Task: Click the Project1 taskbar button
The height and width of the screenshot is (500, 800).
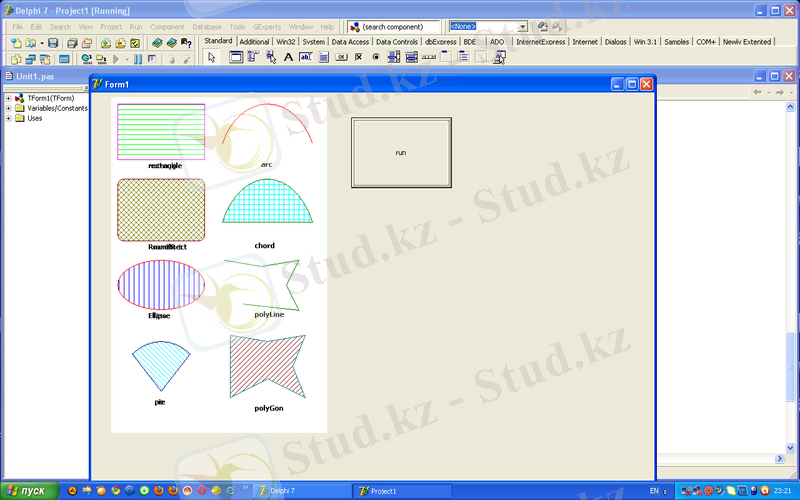Action: coord(400,491)
